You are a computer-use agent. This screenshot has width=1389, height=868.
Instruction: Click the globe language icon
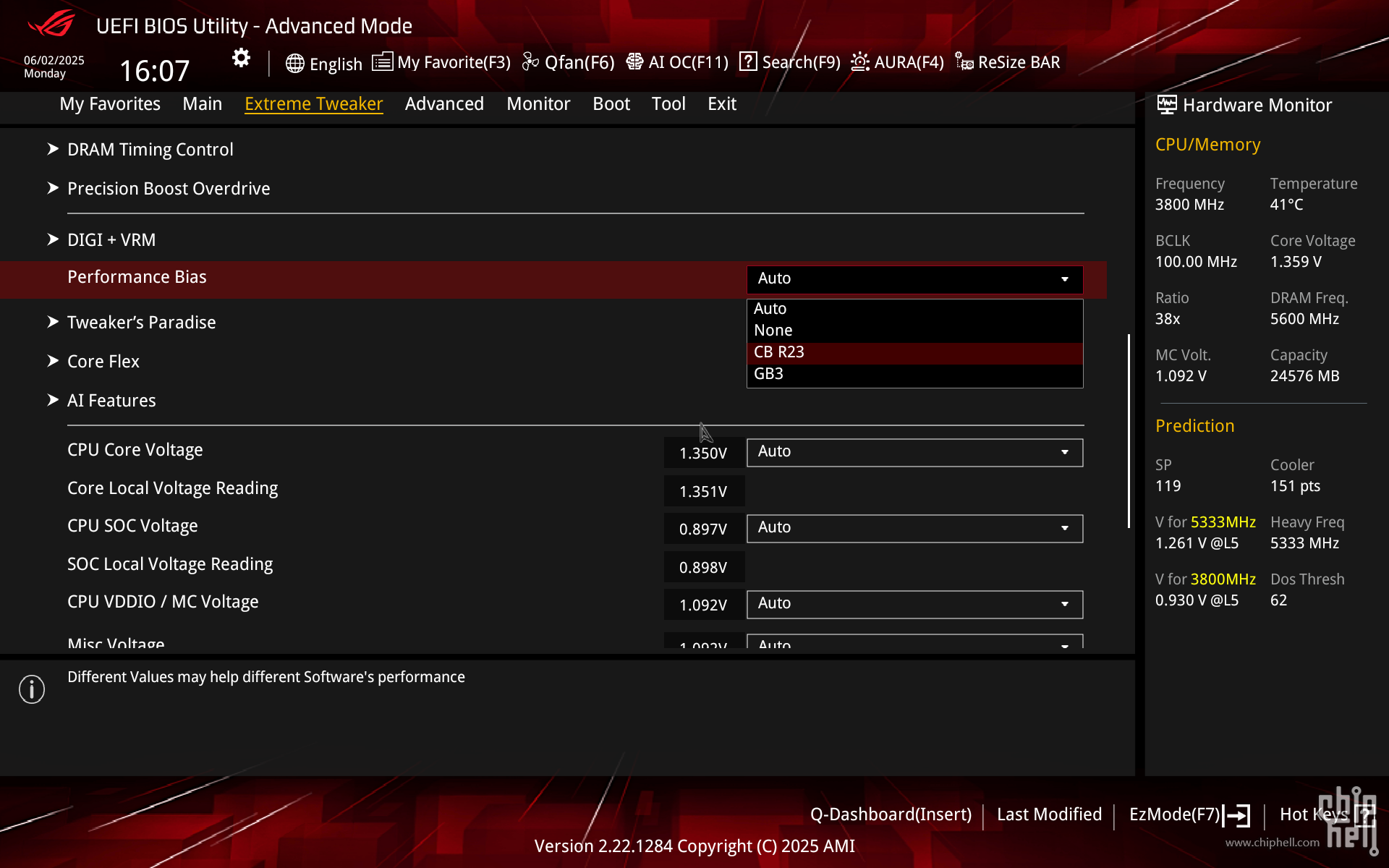coord(294,63)
